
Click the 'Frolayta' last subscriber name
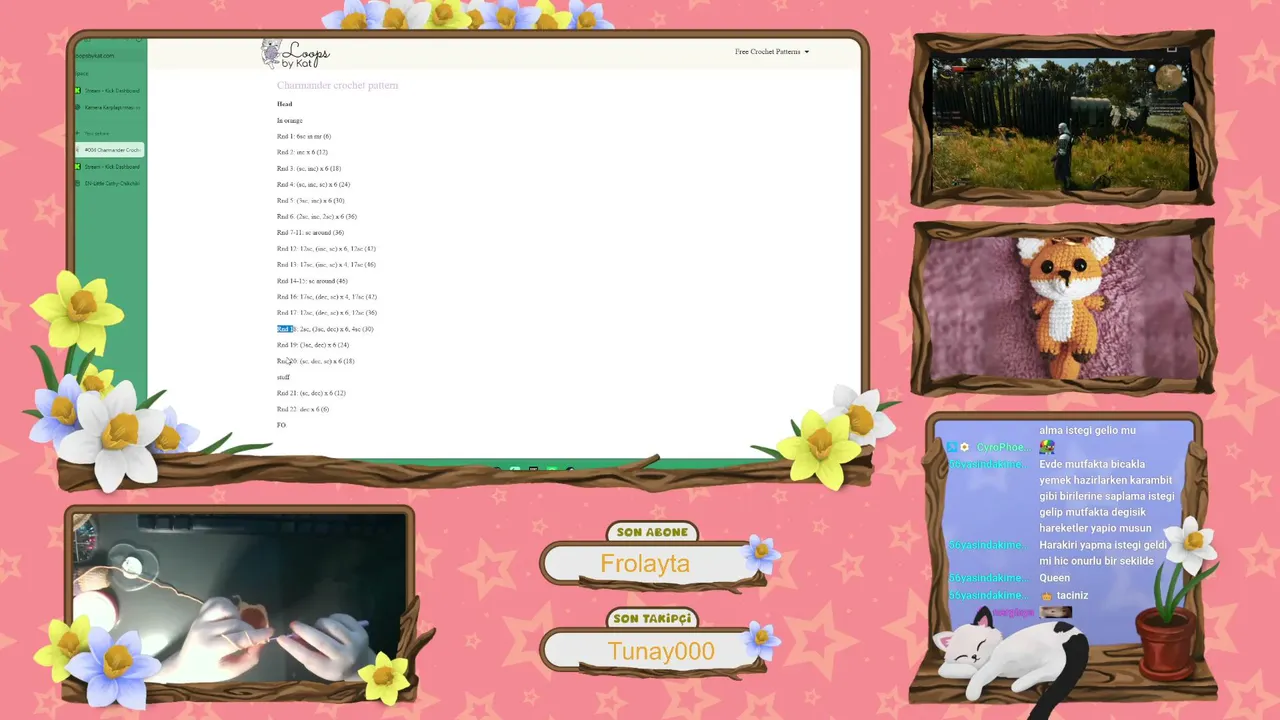[x=645, y=564]
